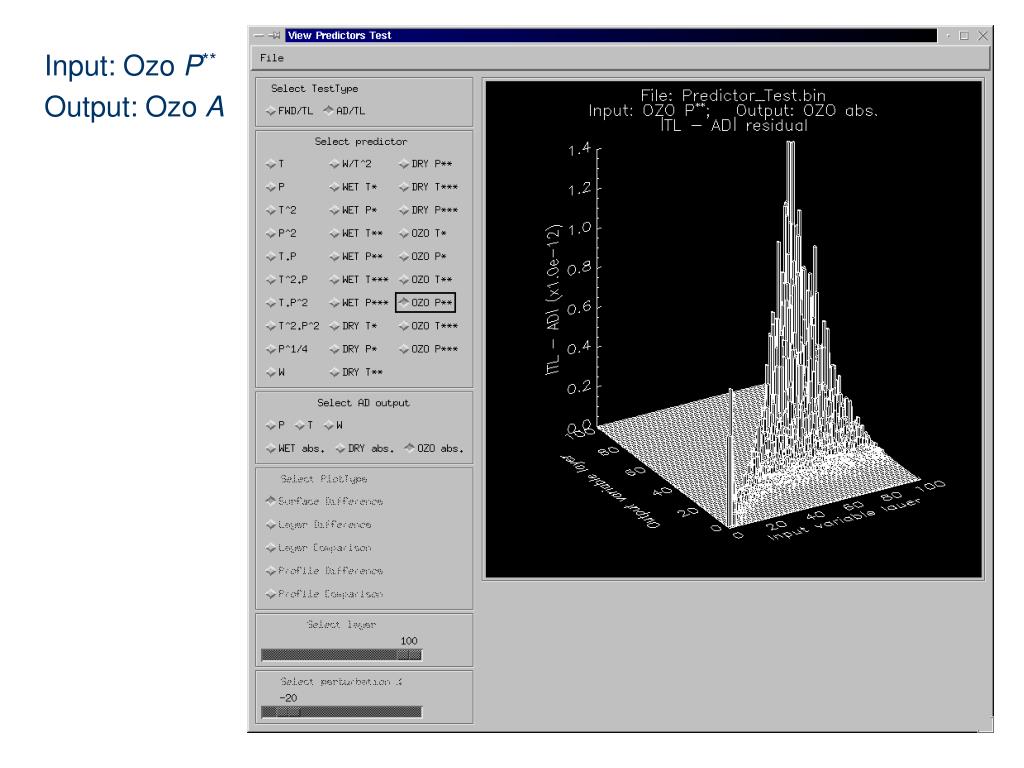Choose predictor W/T^2
The height and width of the screenshot is (768, 1024).
coord(351,164)
